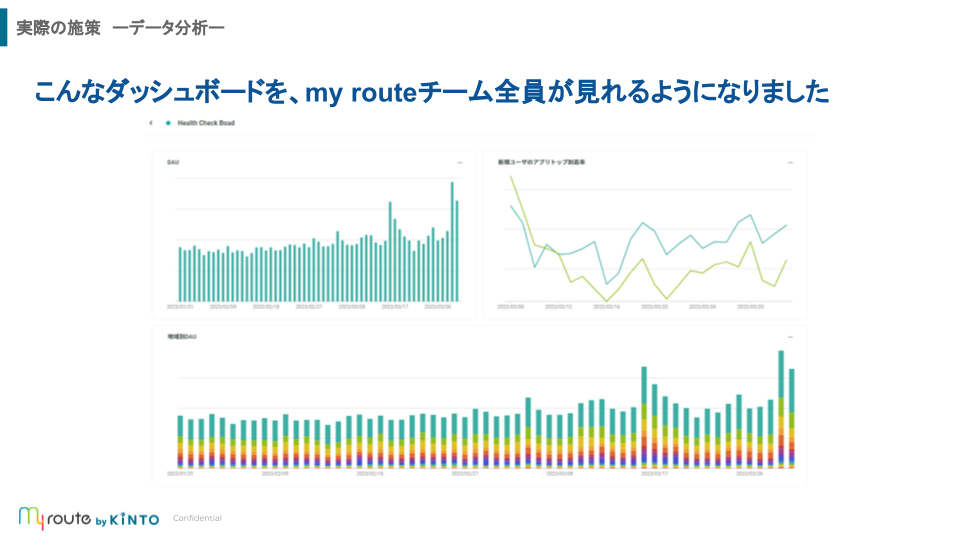The image size is (960, 540).
Task: Click the tallest stacked bar in regional DAU chart
Action: 781,410
